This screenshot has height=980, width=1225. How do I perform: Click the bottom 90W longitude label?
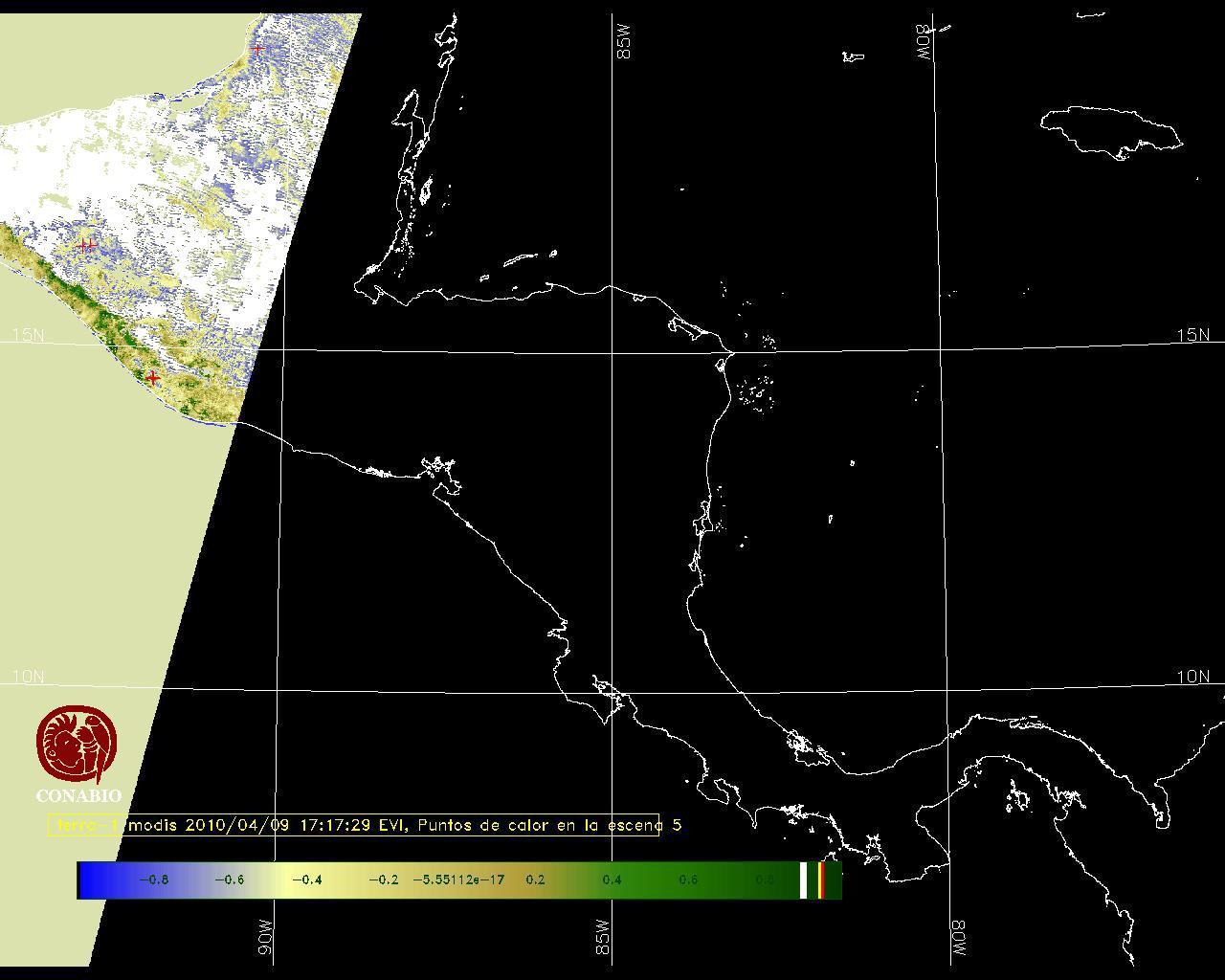coord(265,936)
